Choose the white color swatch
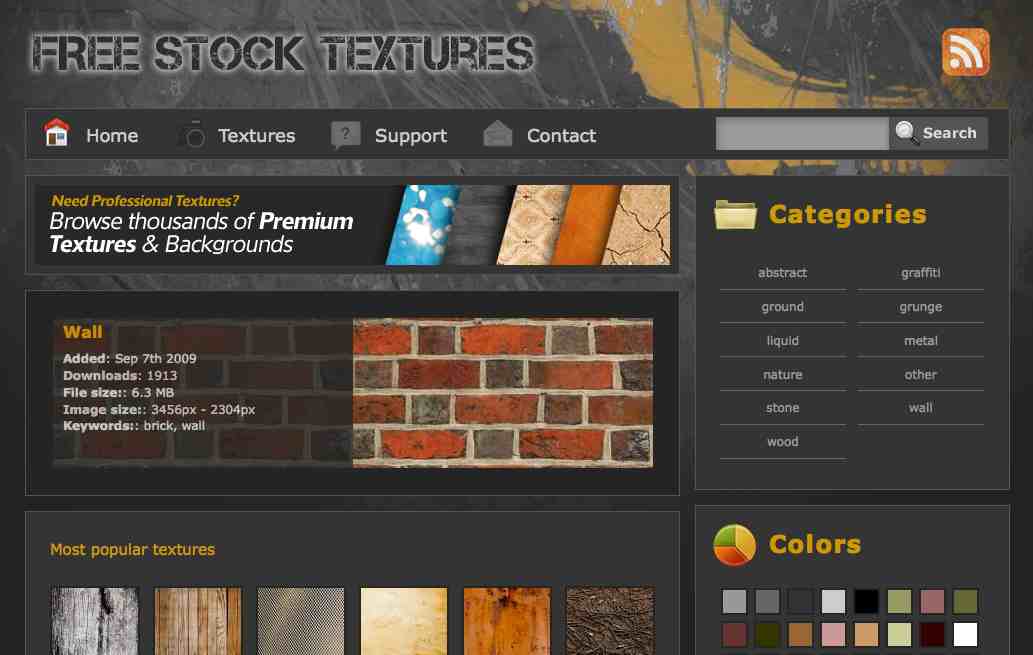1033x655 pixels. click(965, 635)
